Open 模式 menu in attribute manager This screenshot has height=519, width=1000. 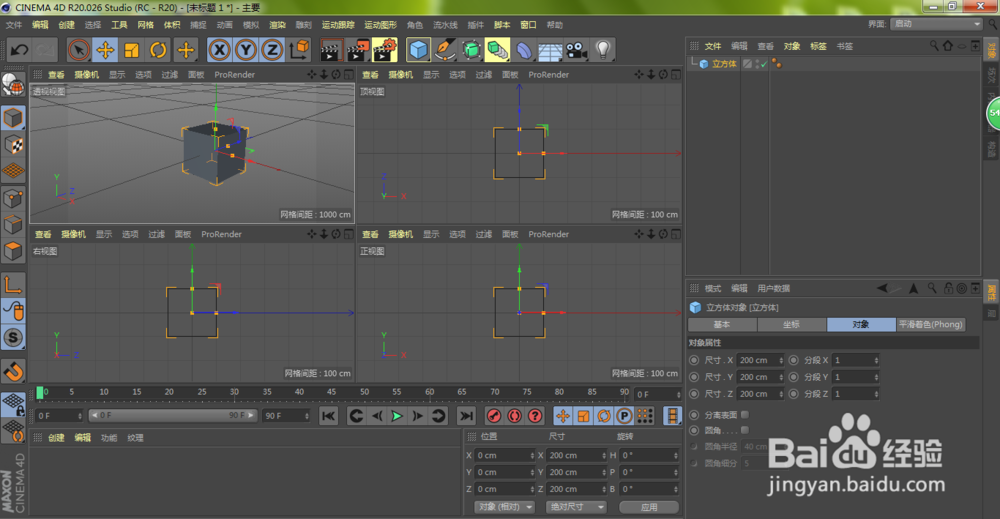[x=712, y=288]
